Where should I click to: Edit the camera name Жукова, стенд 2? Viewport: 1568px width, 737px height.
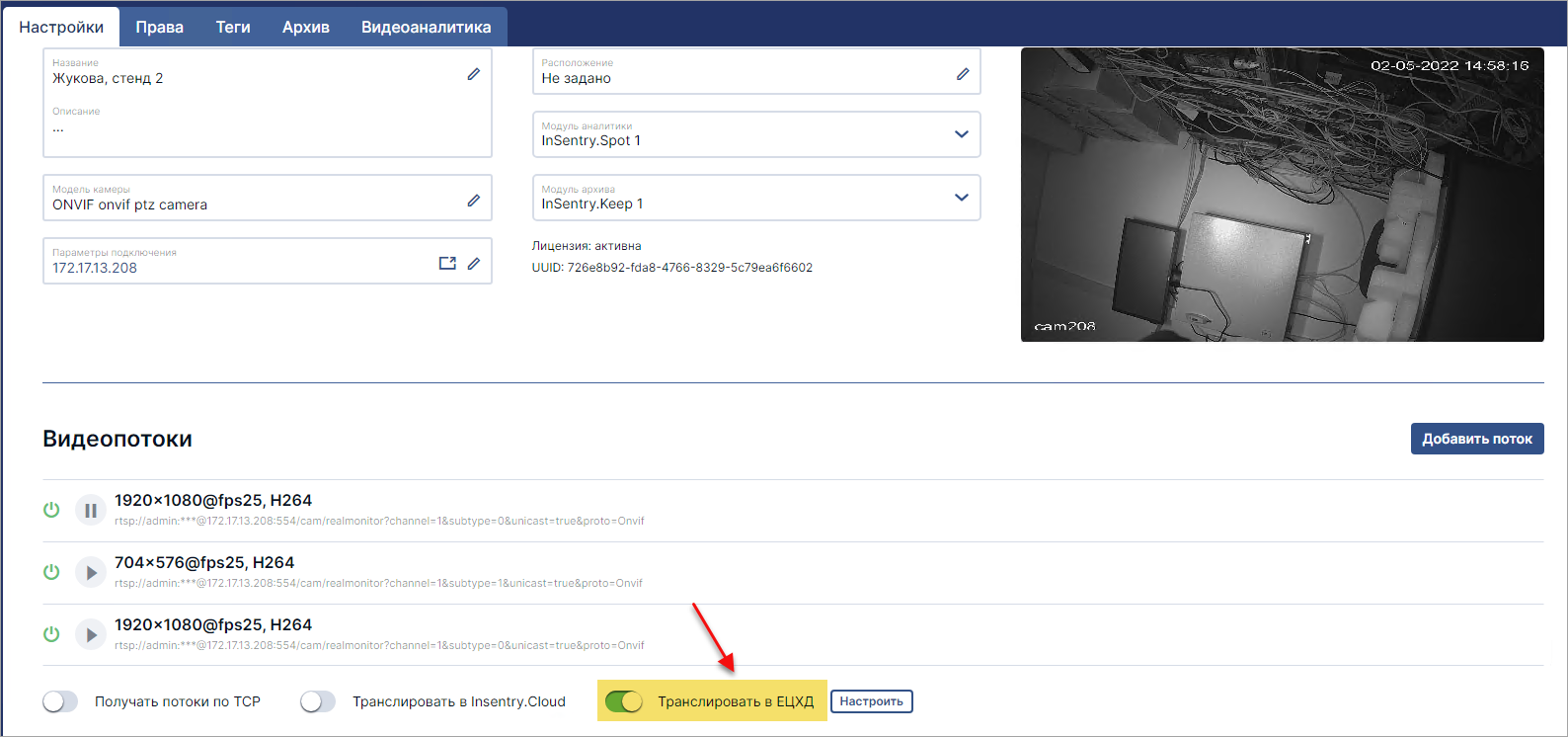[x=474, y=74]
